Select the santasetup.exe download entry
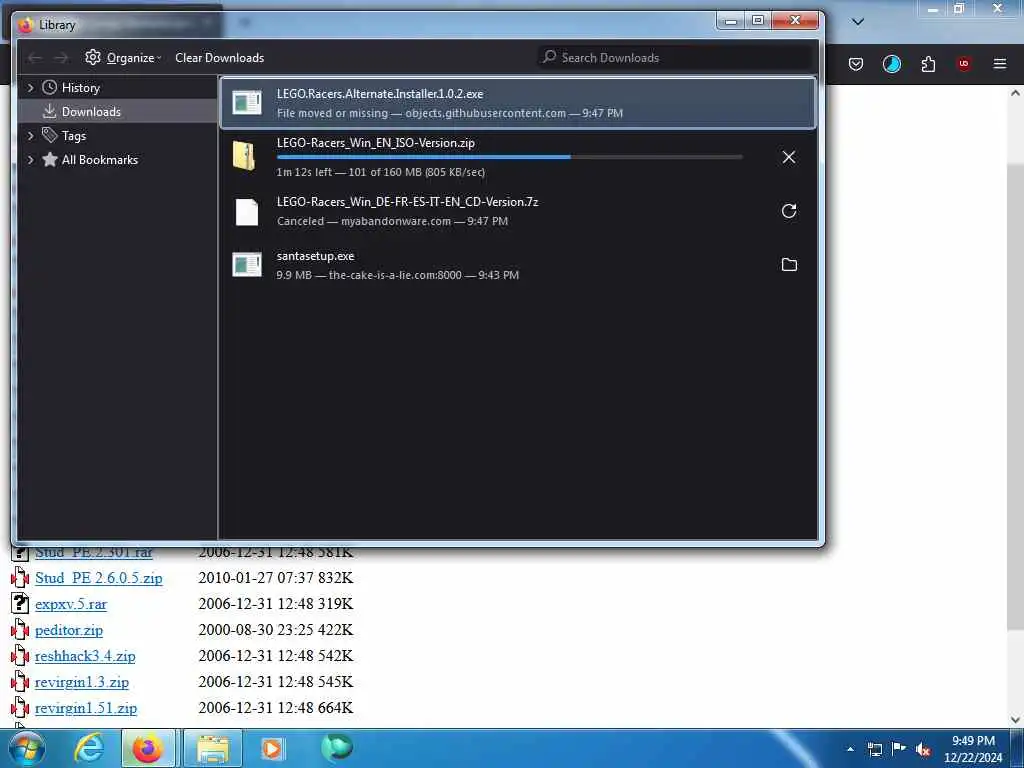 coord(518,265)
